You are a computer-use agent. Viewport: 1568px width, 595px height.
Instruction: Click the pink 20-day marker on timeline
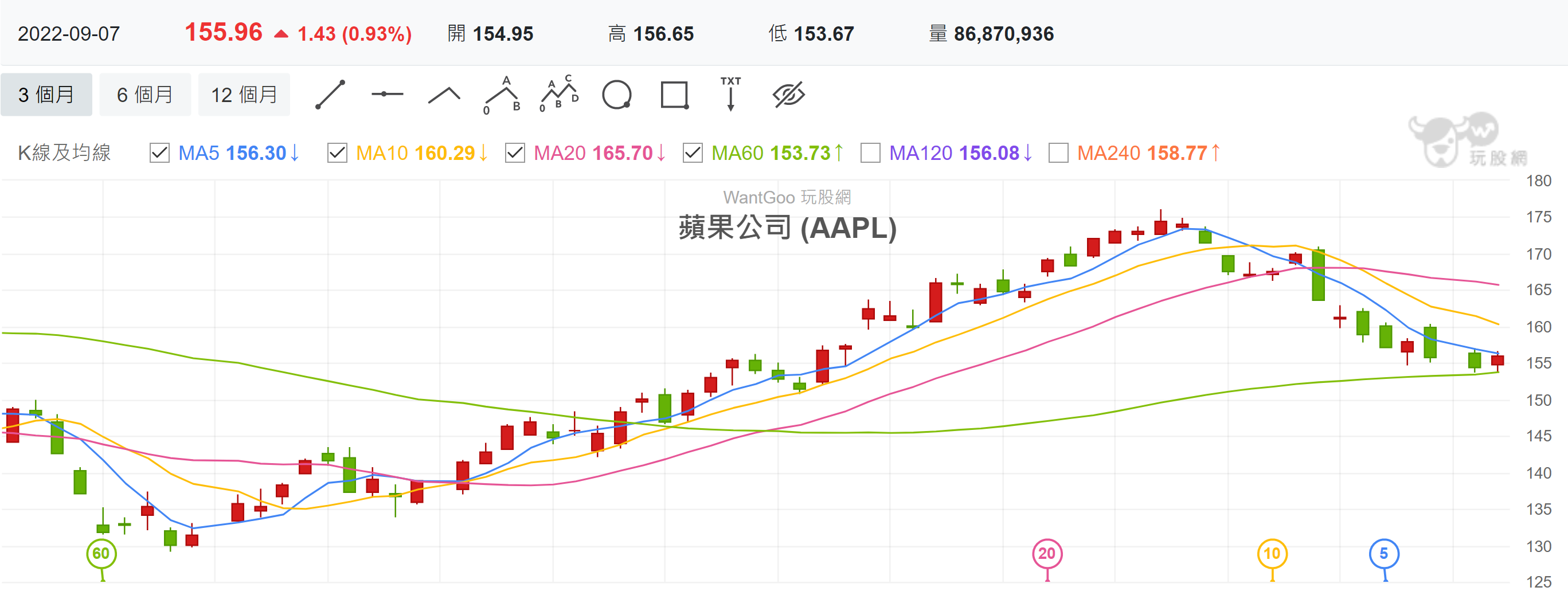[x=1047, y=554]
